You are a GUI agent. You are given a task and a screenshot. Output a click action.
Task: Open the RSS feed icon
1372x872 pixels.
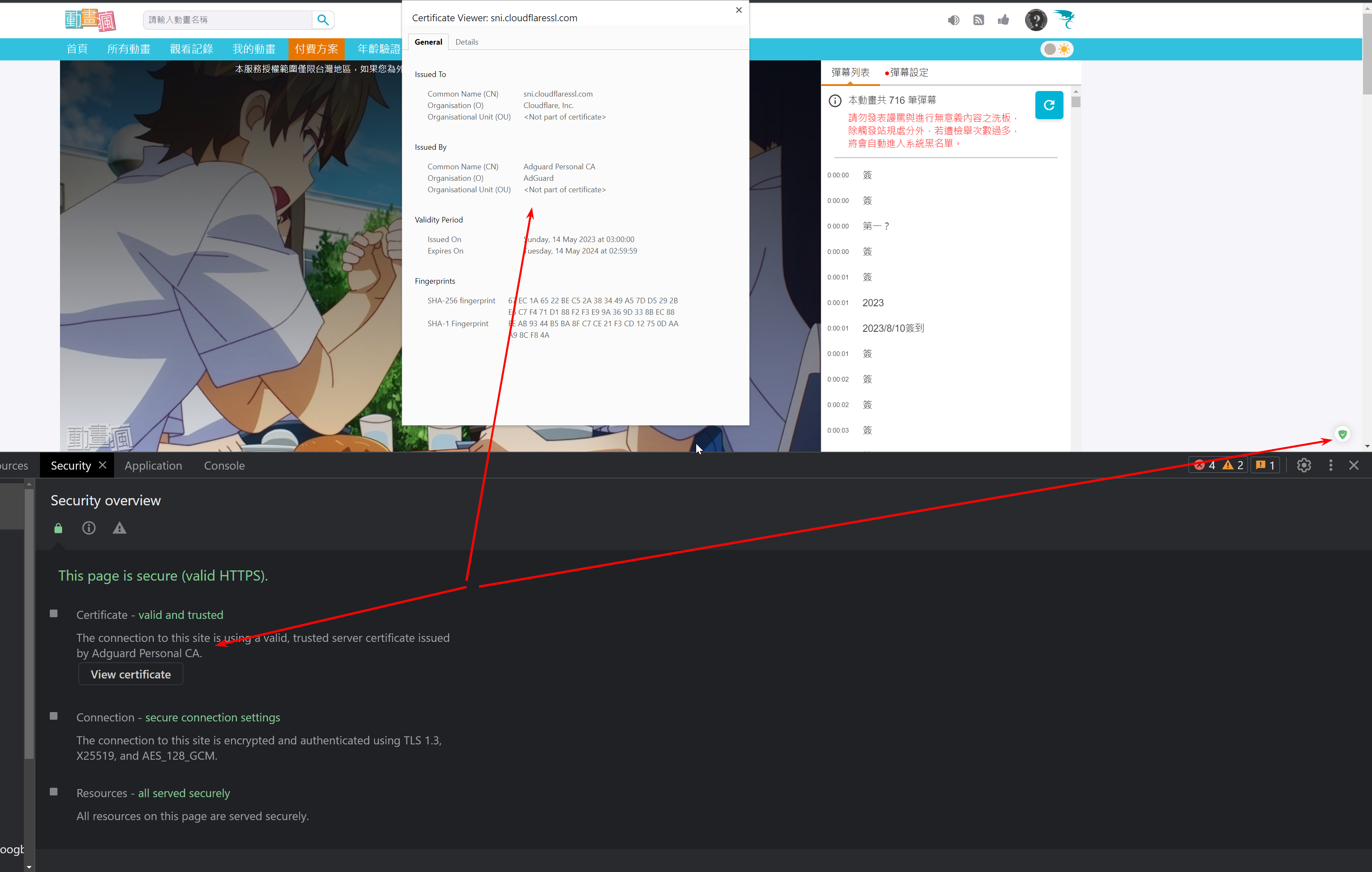[979, 20]
